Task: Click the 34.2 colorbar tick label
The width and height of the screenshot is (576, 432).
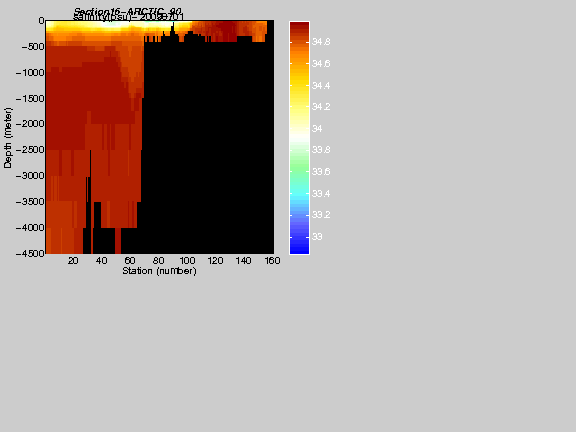Action: [321, 107]
